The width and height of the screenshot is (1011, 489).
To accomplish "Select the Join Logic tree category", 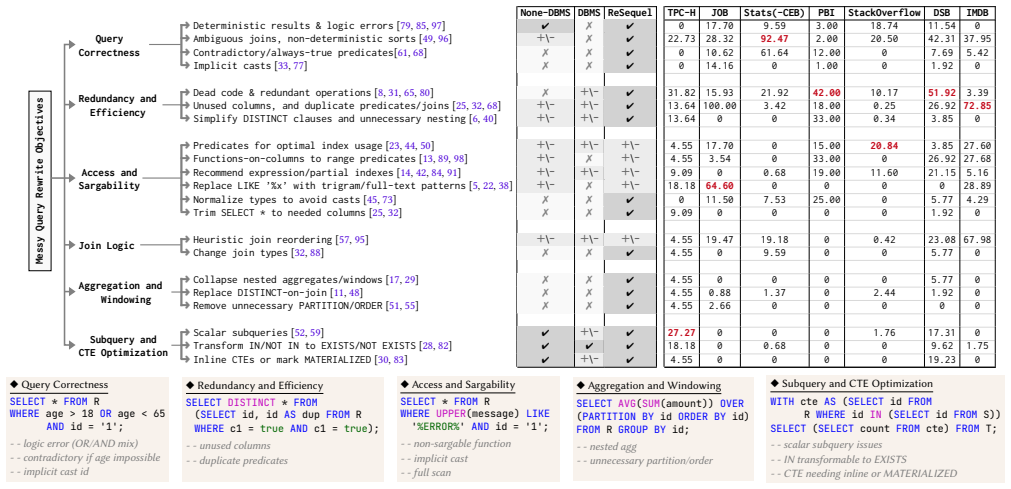I will 105,245.
